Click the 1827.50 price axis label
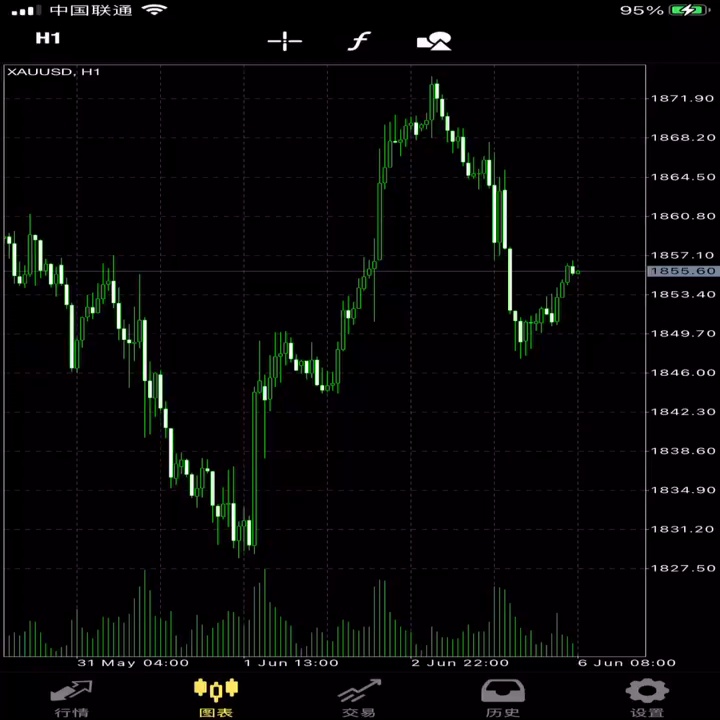Viewport: 720px width, 720px height. pyautogui.click(x=682, y=568)
